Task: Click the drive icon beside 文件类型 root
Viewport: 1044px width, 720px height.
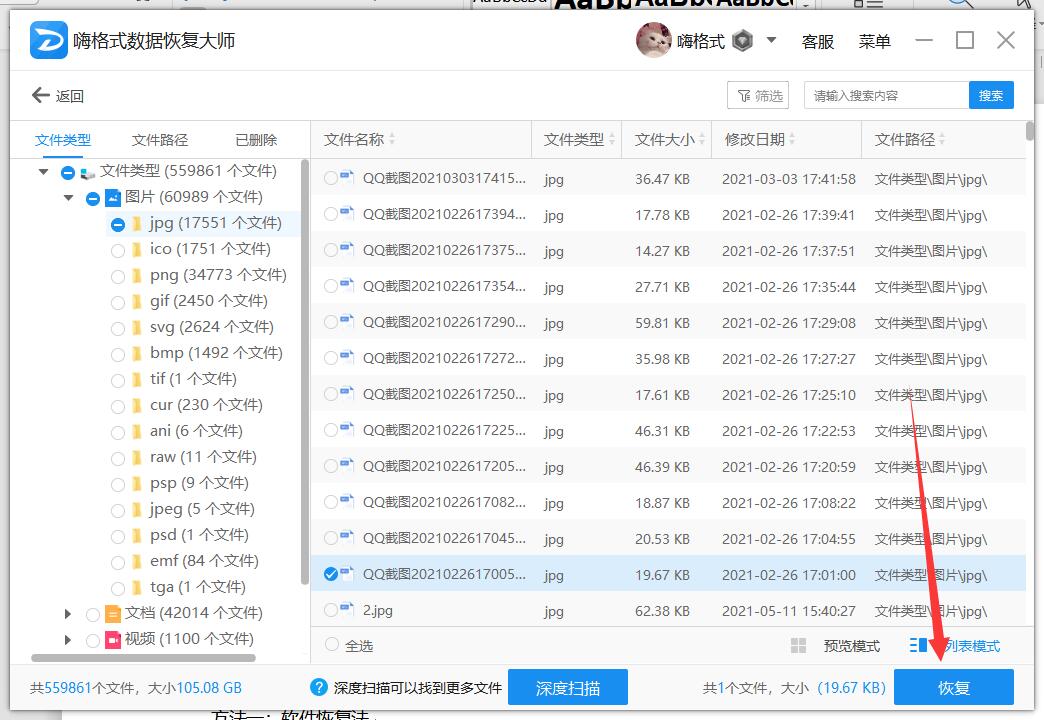Action: click(88, 173)
